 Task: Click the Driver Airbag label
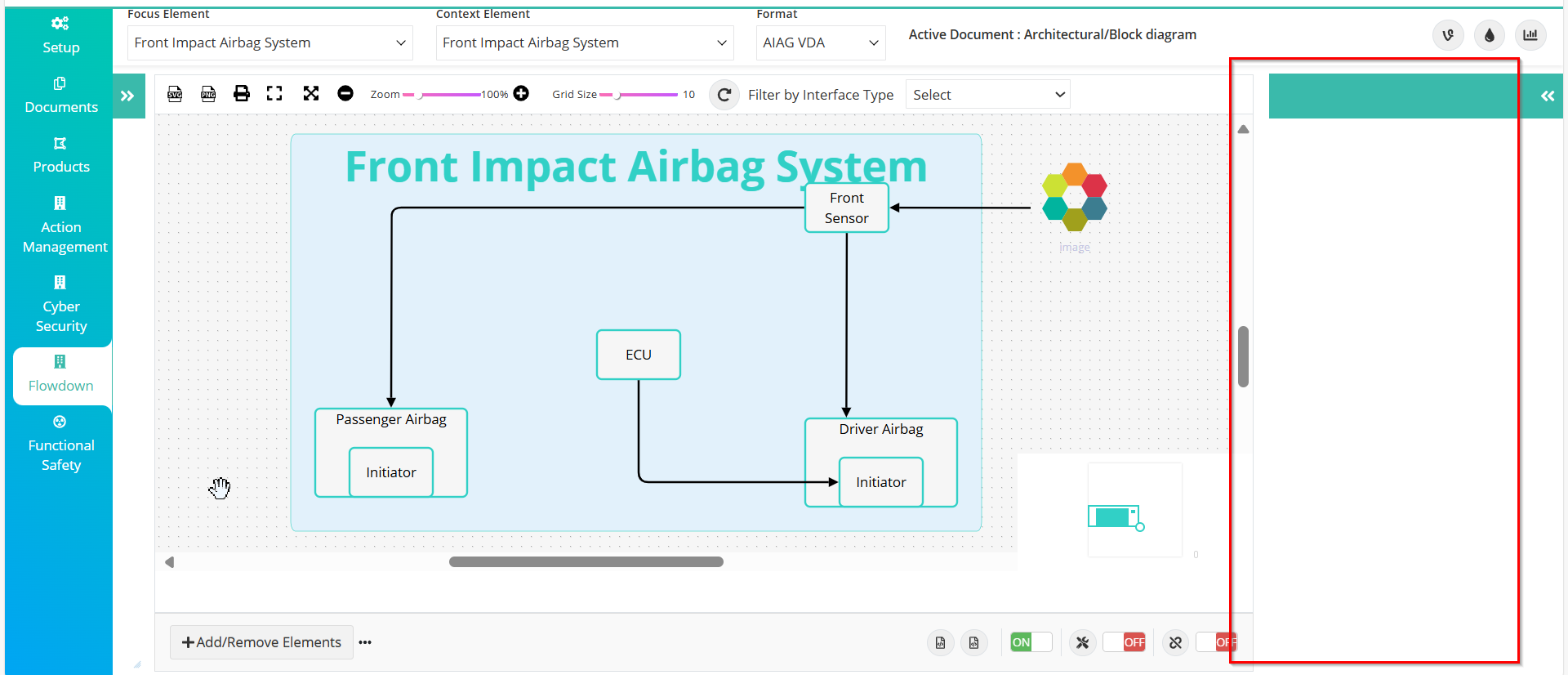click(881, 429)
